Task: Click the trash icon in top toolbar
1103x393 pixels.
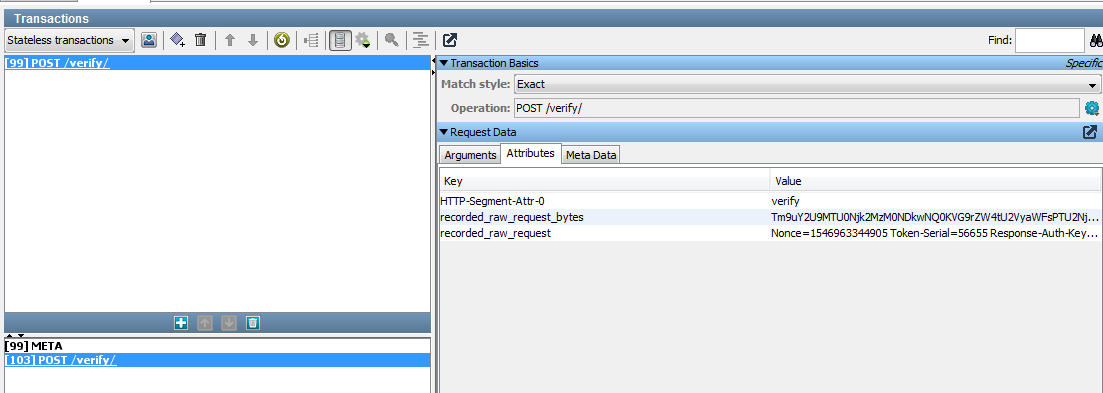Action: (200, 40)
